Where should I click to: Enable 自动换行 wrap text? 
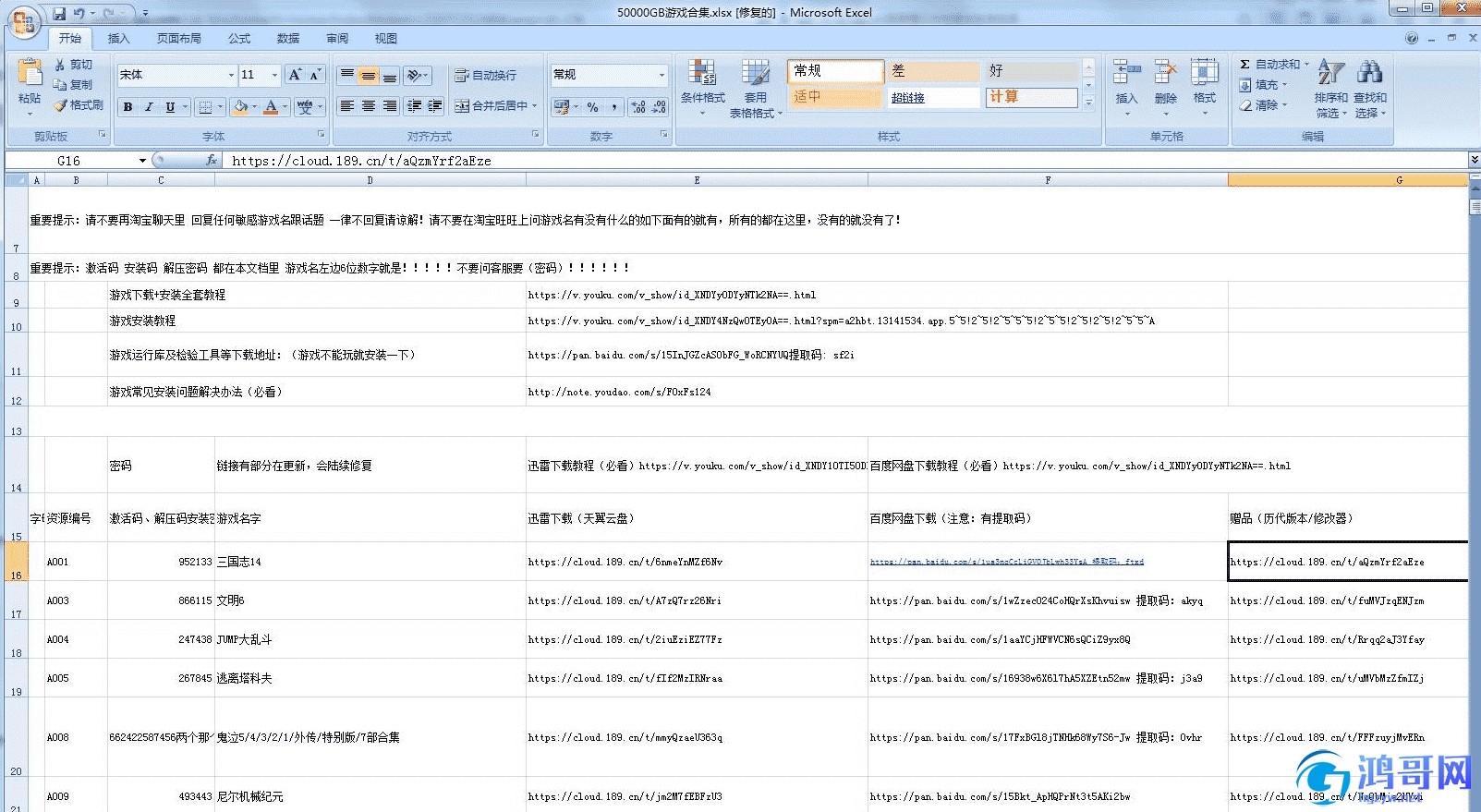pyautogui.click(x=486, y=76)
